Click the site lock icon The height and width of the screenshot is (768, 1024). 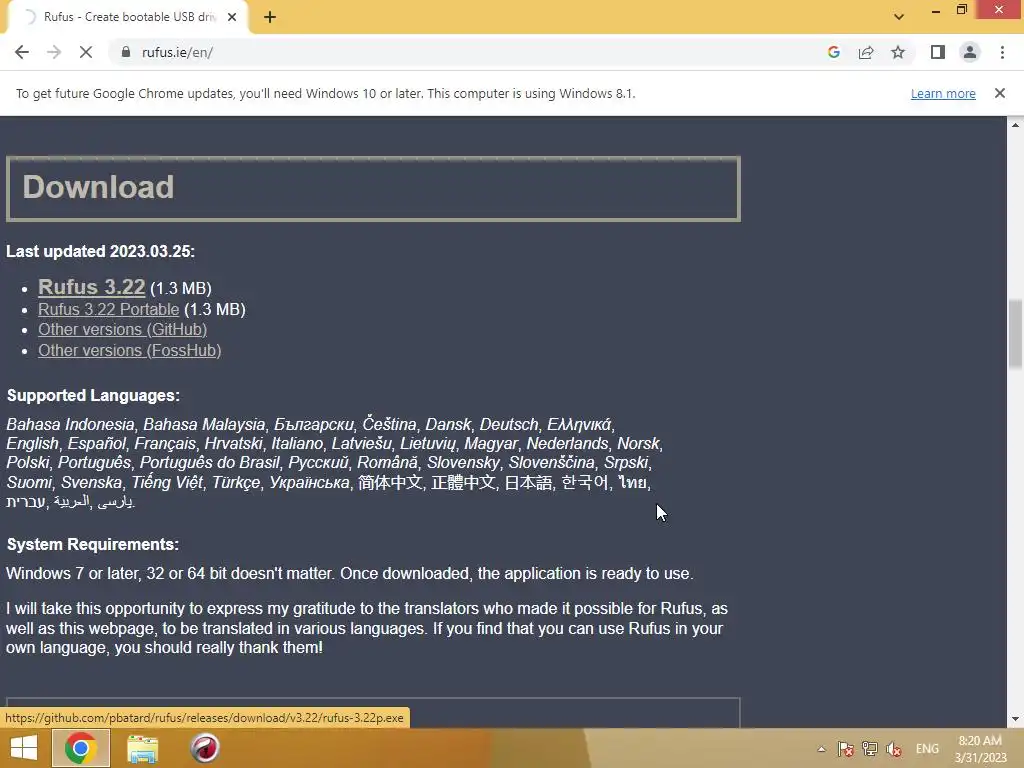pyautogui.click(x=125, y=52)
